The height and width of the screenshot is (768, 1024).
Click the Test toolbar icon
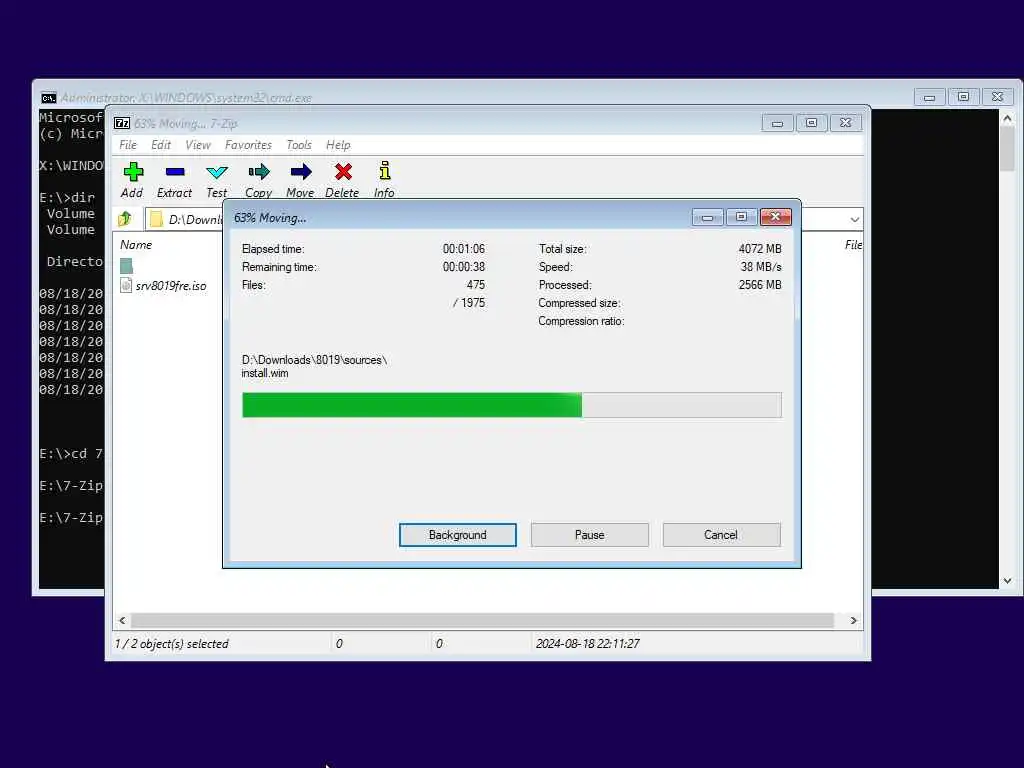click(x=217, y=172)
